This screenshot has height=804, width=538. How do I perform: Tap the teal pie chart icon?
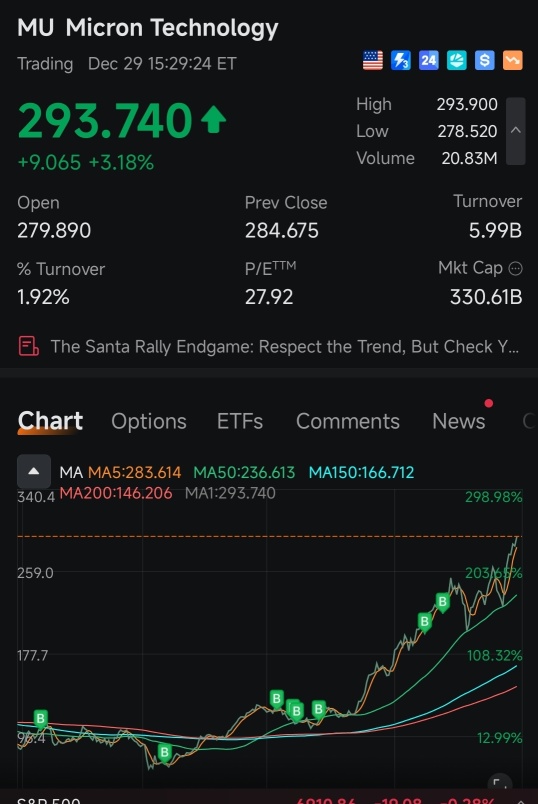(456, 61)
